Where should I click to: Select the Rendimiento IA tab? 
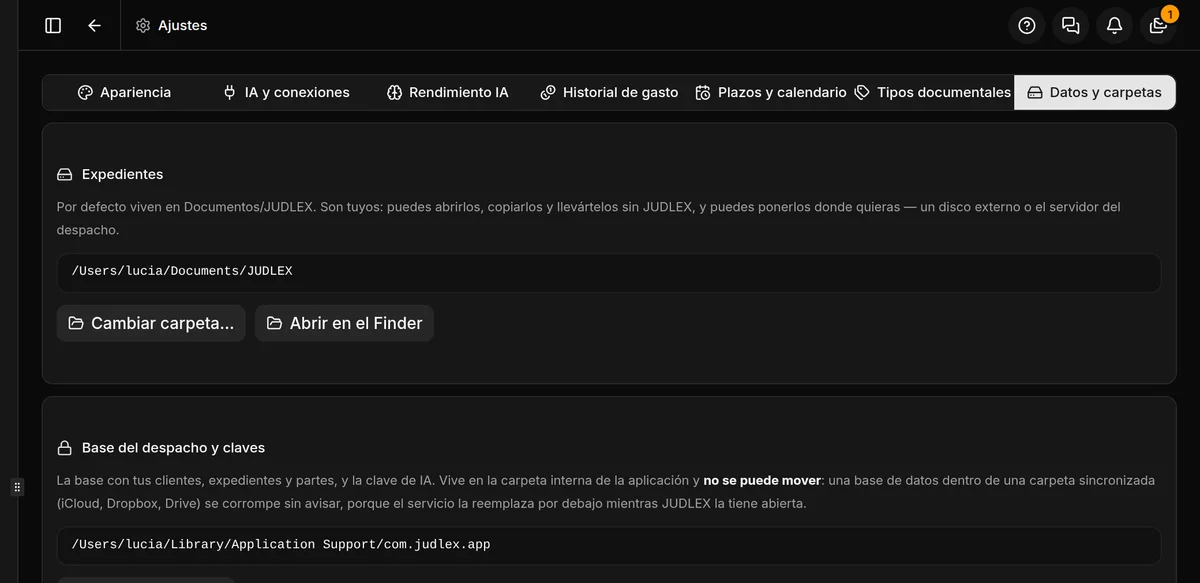448,92
